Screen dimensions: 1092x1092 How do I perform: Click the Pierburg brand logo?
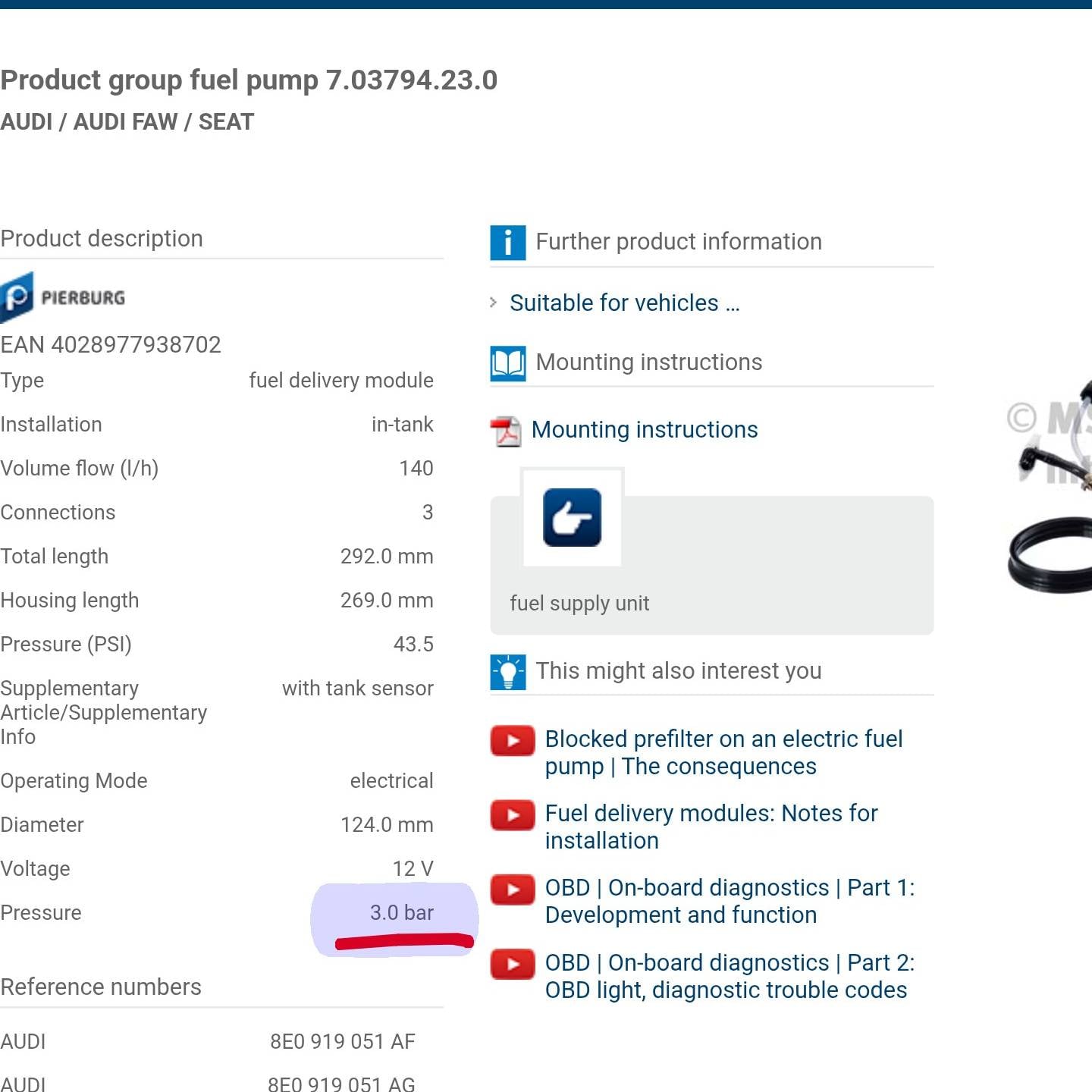coord(63,297)
